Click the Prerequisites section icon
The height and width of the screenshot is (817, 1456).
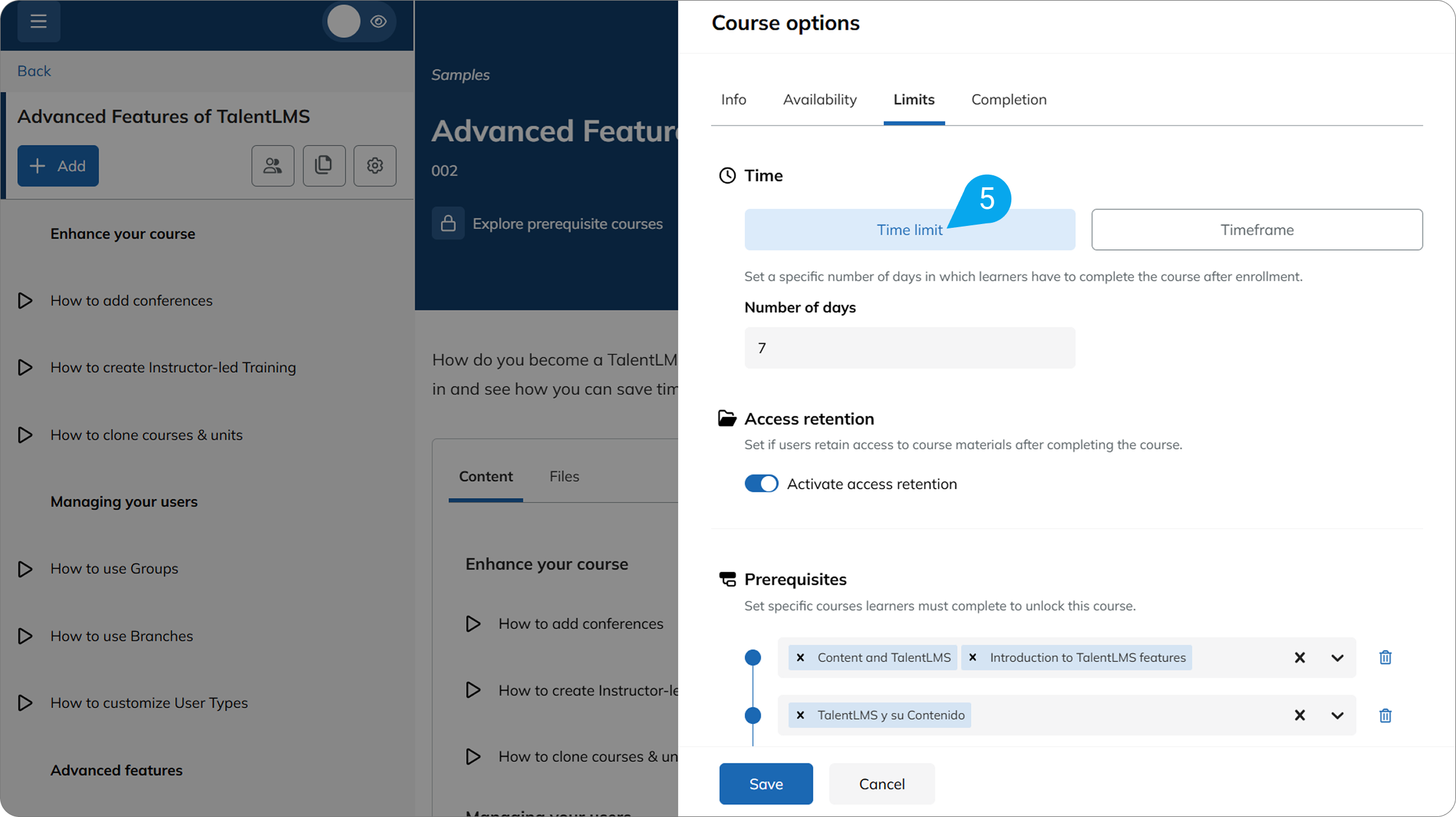[727, 579]
